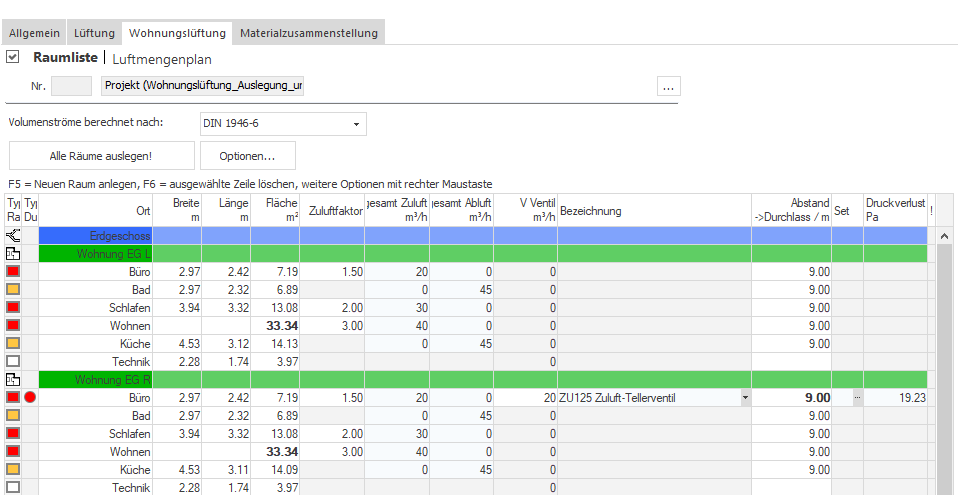Click the Ort column header
Viewport: 958px width, 495px height.
click(x=95, y=210)
